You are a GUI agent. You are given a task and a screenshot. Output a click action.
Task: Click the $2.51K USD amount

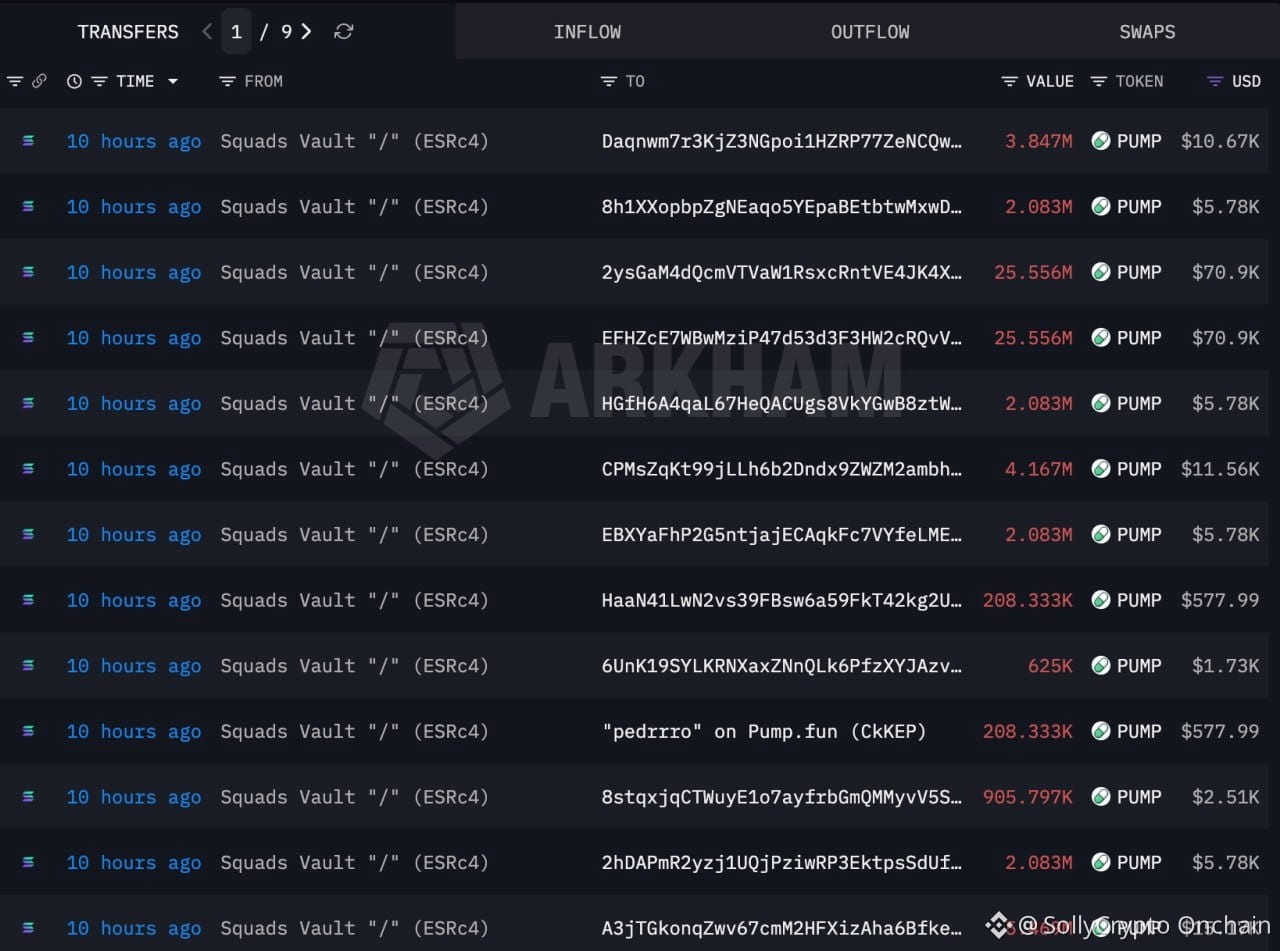click(x=1226, y=797)
